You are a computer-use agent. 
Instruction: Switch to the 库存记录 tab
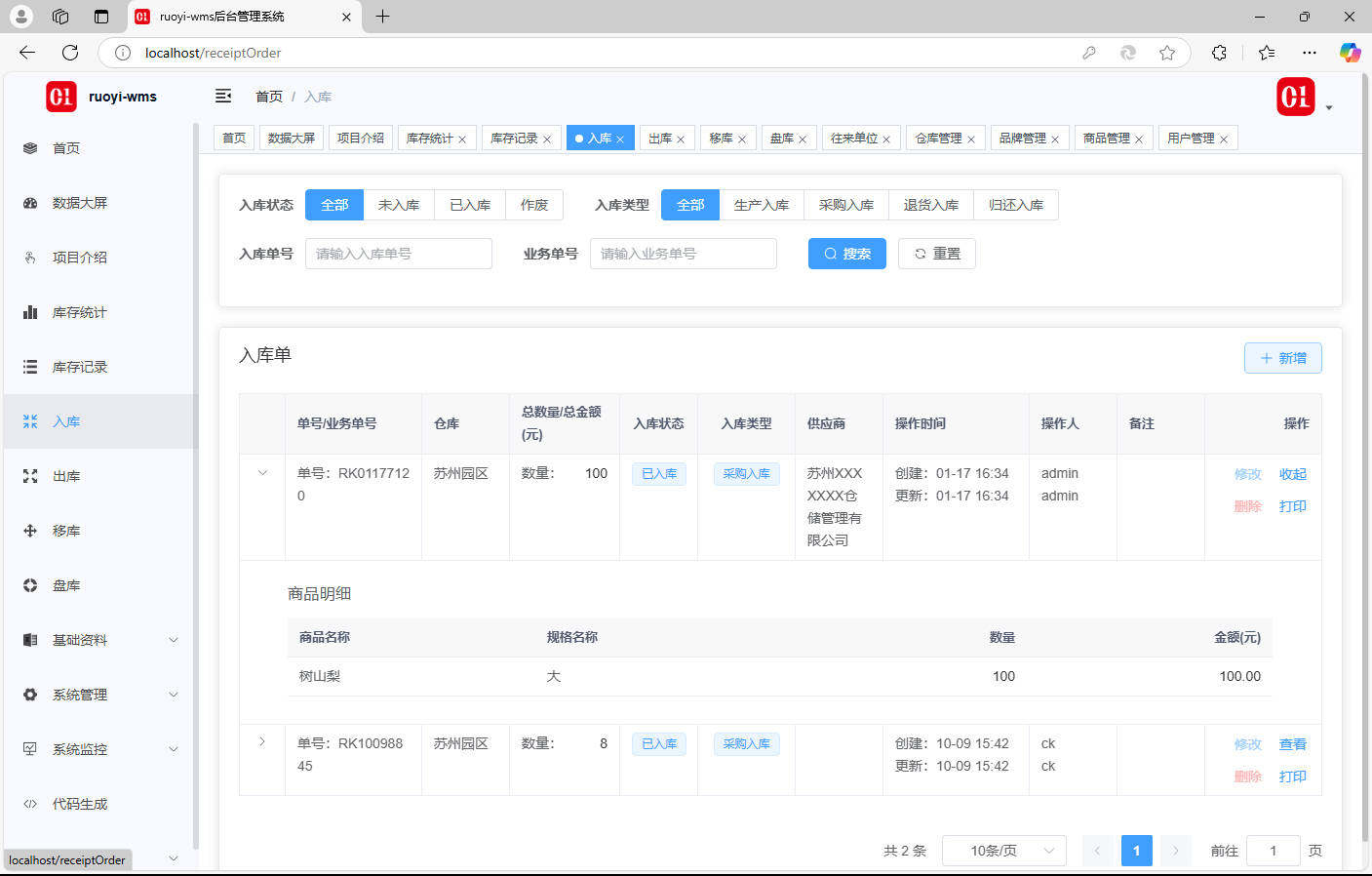pos(514,139)
